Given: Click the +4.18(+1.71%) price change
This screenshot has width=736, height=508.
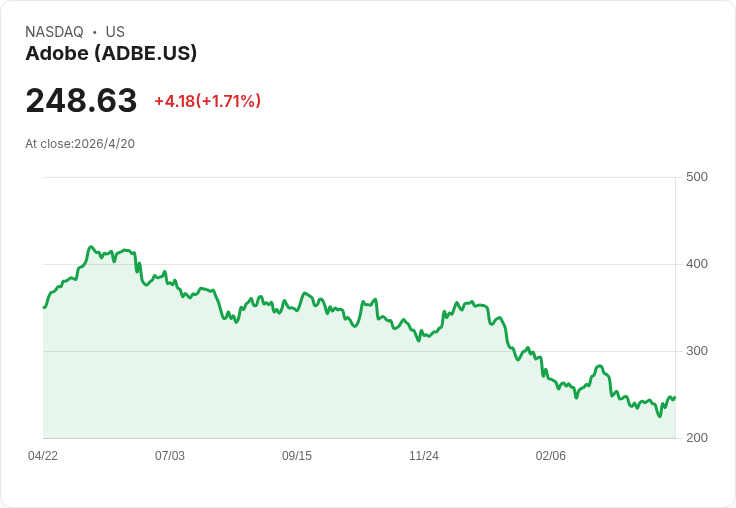Looking at the screenshot, I should (207, 101).
